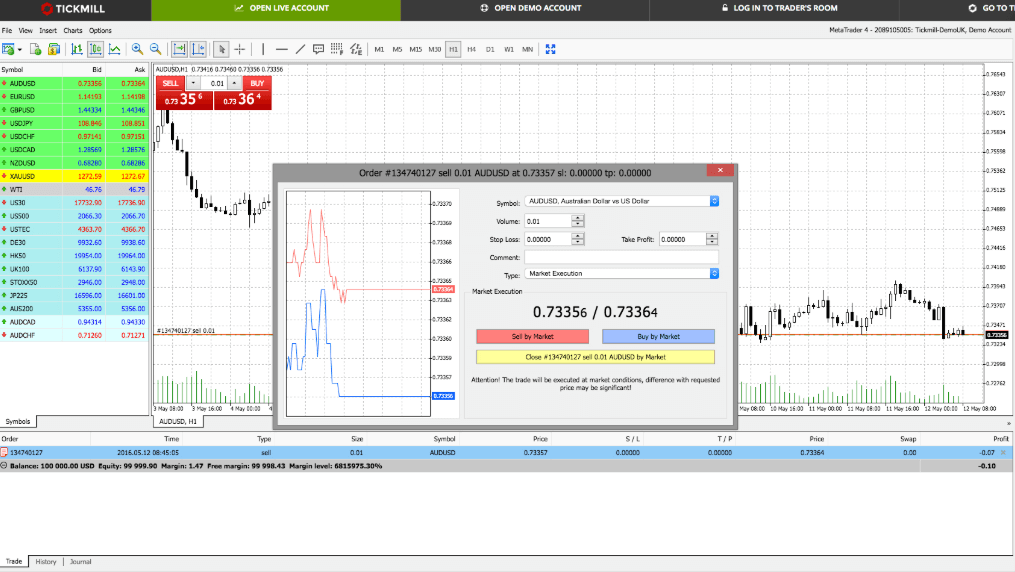Click Open Demo Account
Image resolution: width=1015 pixels, height=572 pixels.
click(525, 8)
